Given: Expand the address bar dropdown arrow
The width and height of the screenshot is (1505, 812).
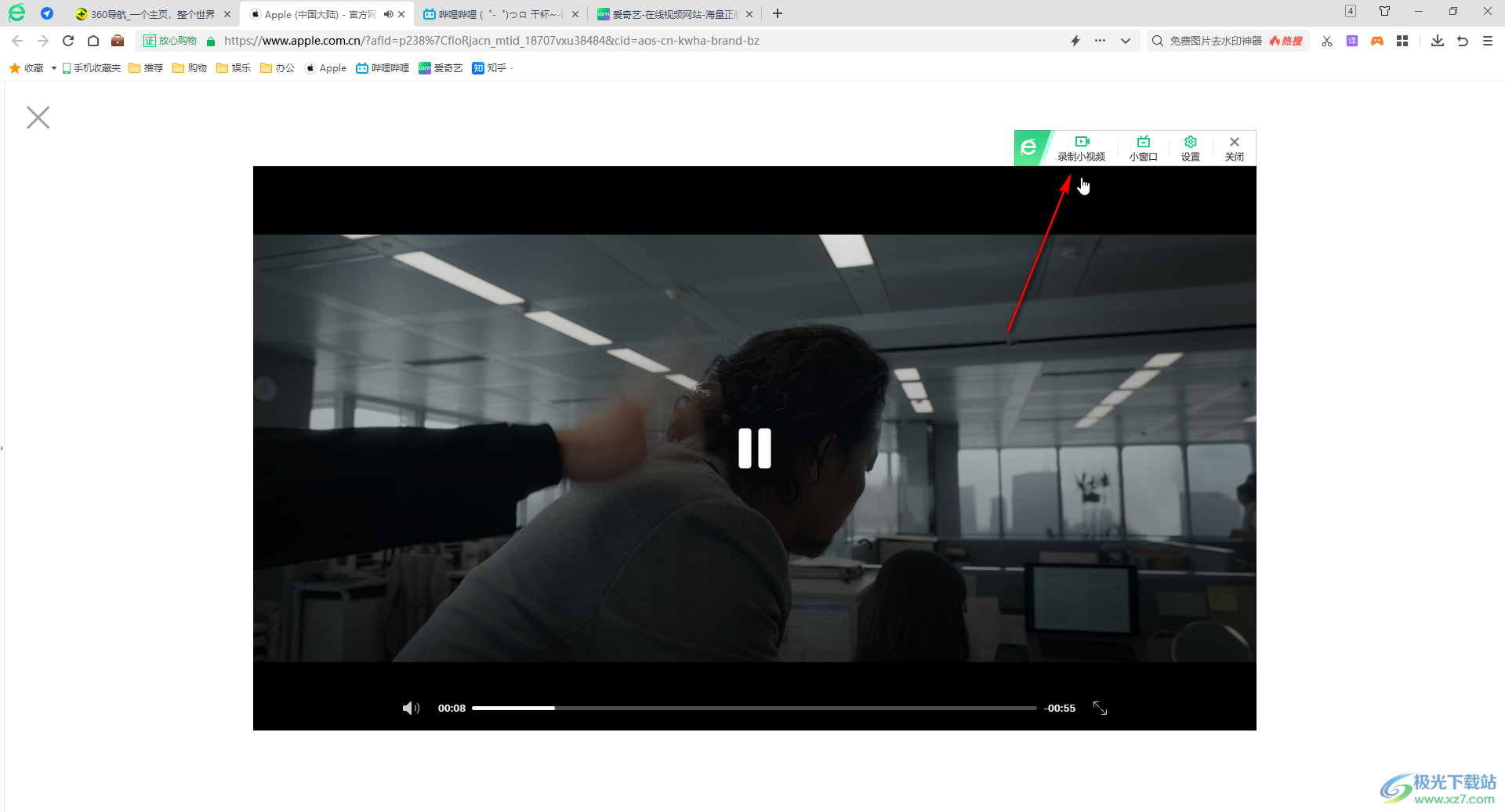Looking at the screenshot, I should (x=1126, y=41).
